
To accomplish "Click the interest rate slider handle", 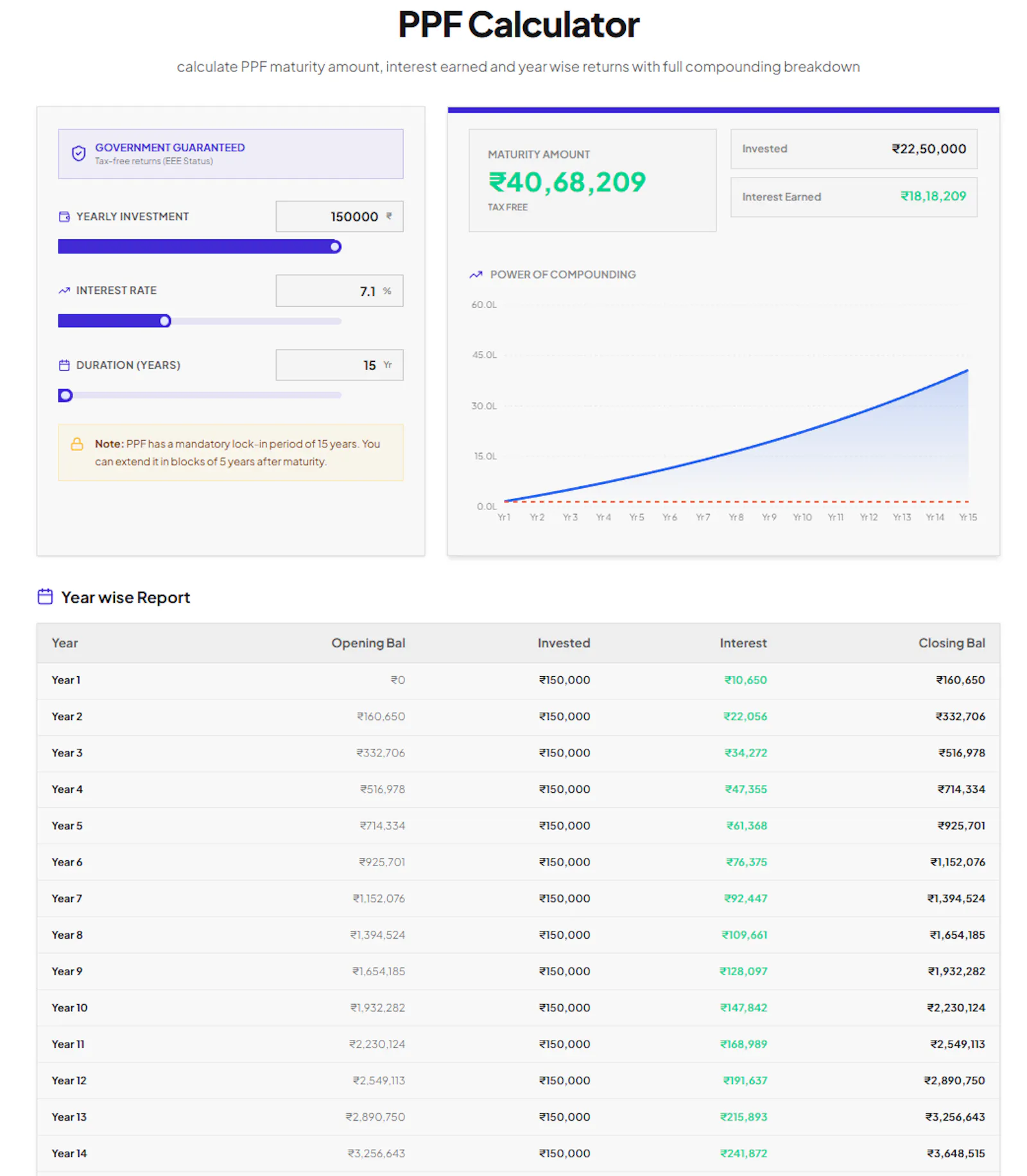I will (165, 321).
